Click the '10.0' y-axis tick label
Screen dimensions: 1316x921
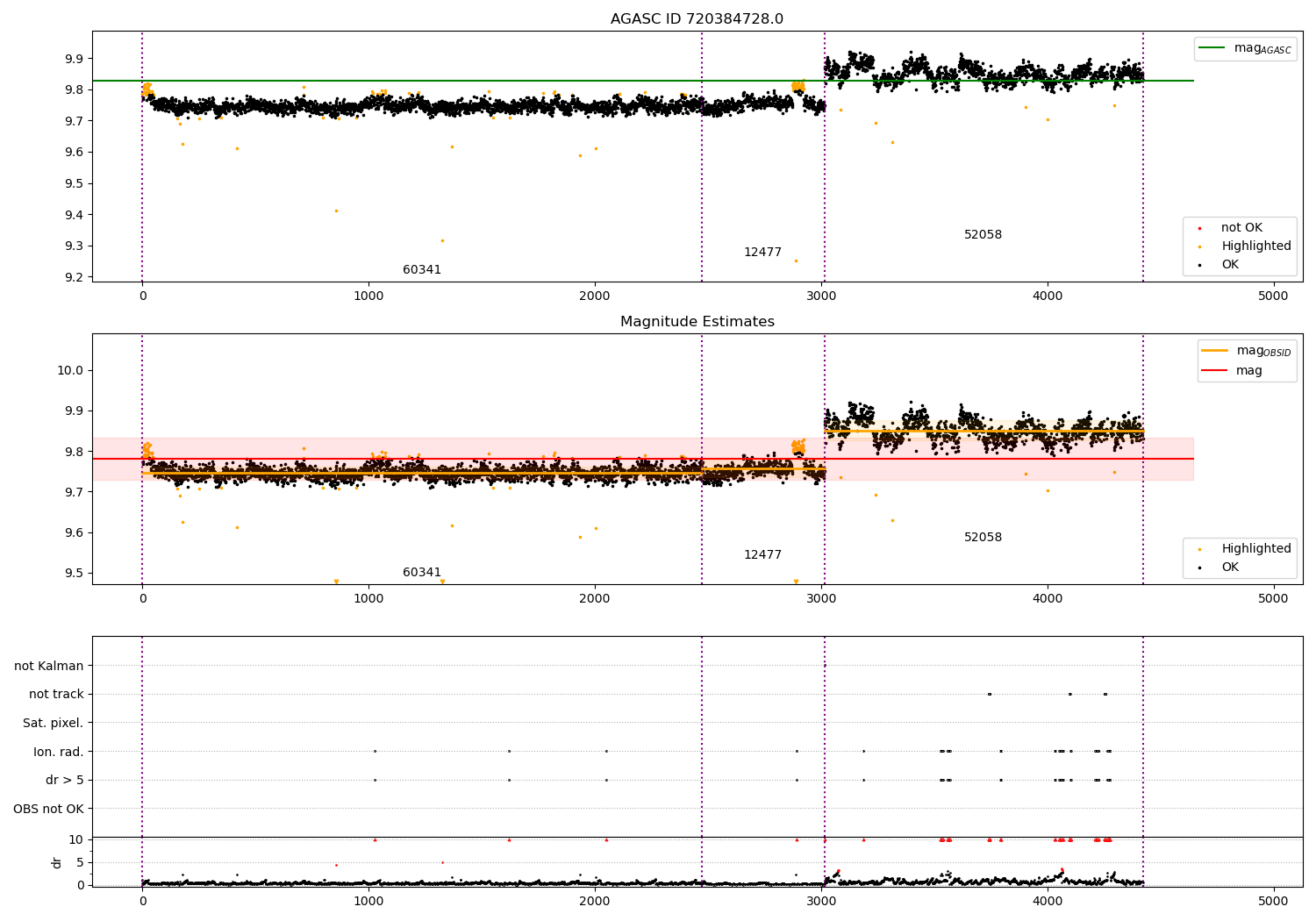tap(70, 371)
